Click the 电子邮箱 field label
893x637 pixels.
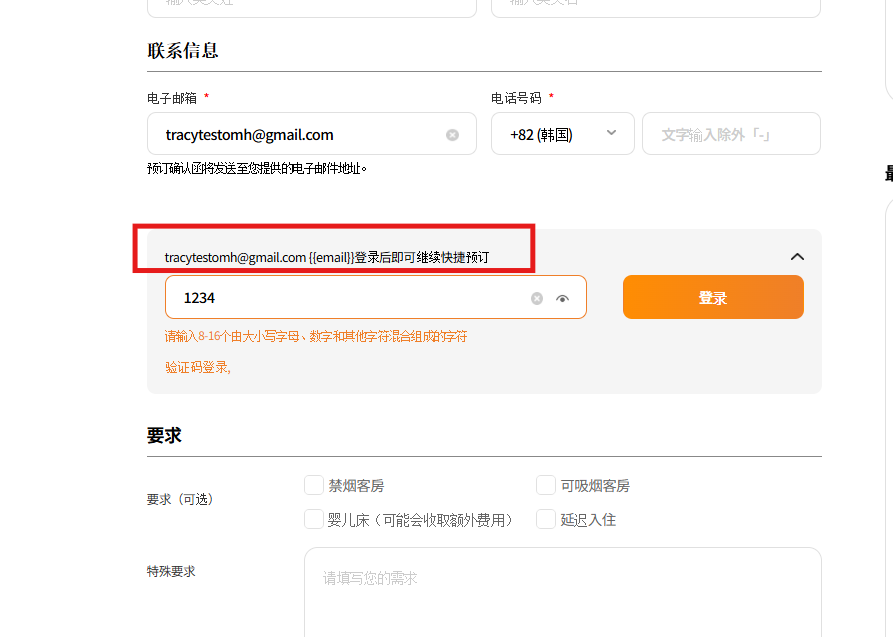[x=172, y=99]
